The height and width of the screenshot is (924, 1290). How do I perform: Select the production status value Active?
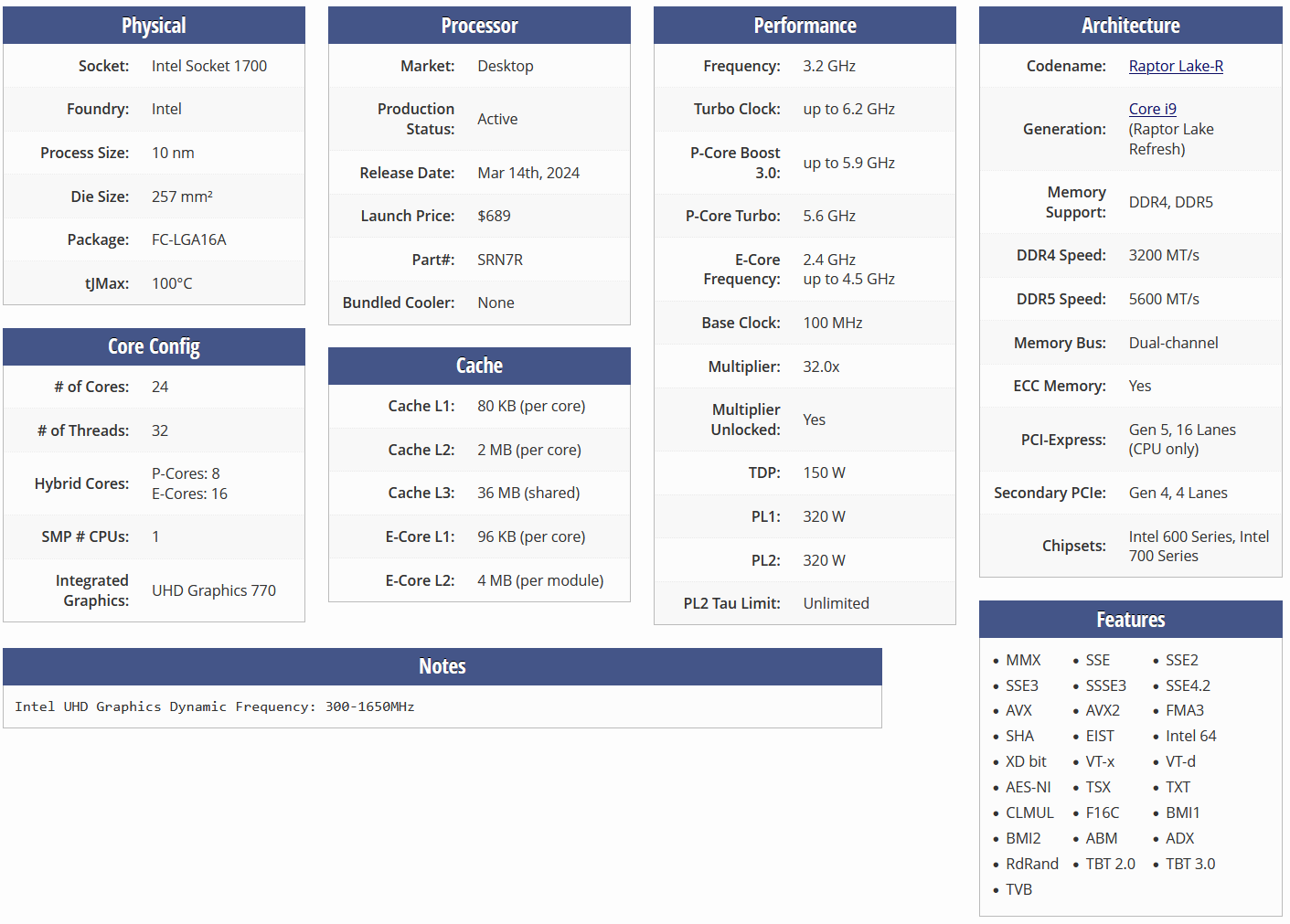[497, 119]
